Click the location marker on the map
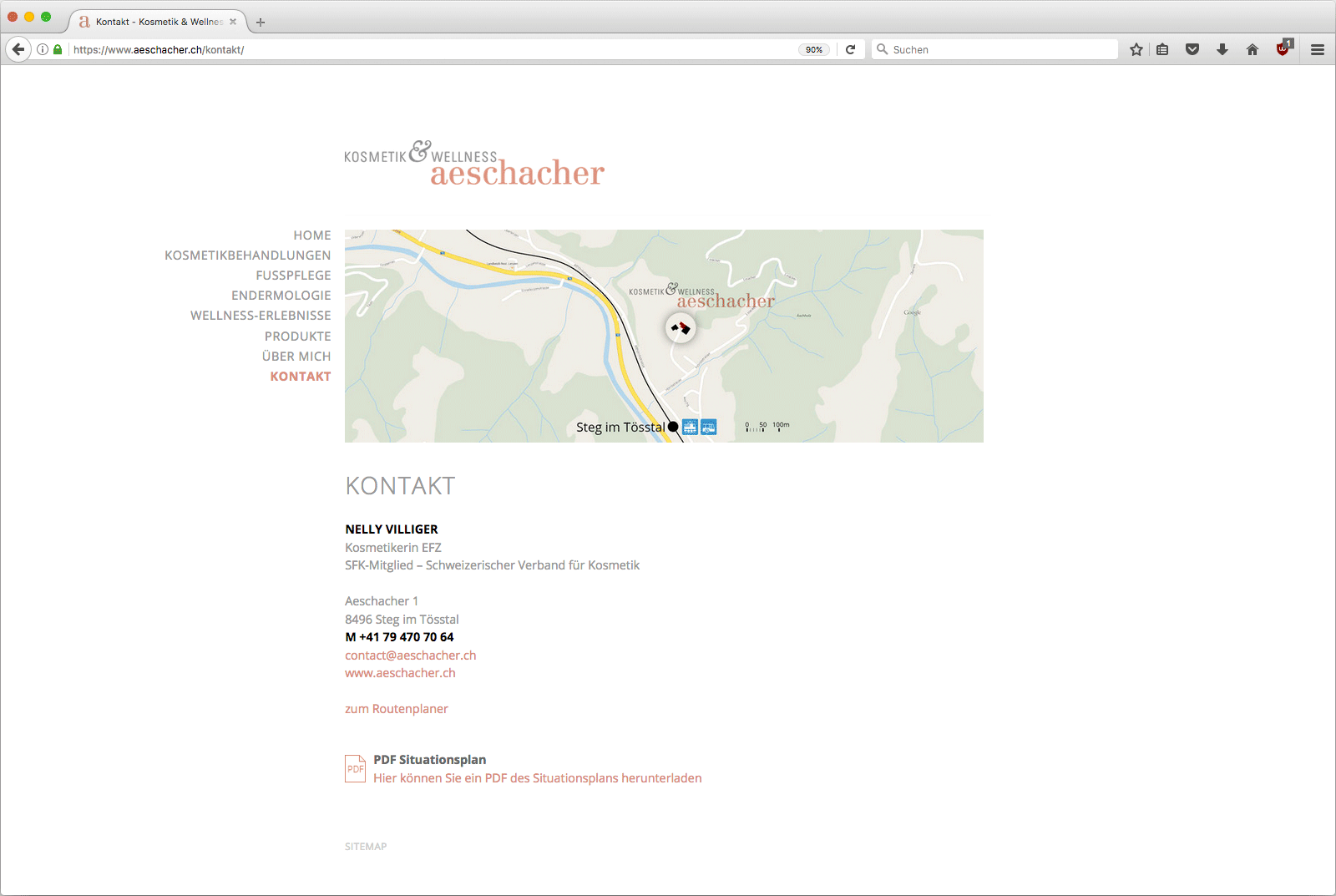 (x=681, y=328)
